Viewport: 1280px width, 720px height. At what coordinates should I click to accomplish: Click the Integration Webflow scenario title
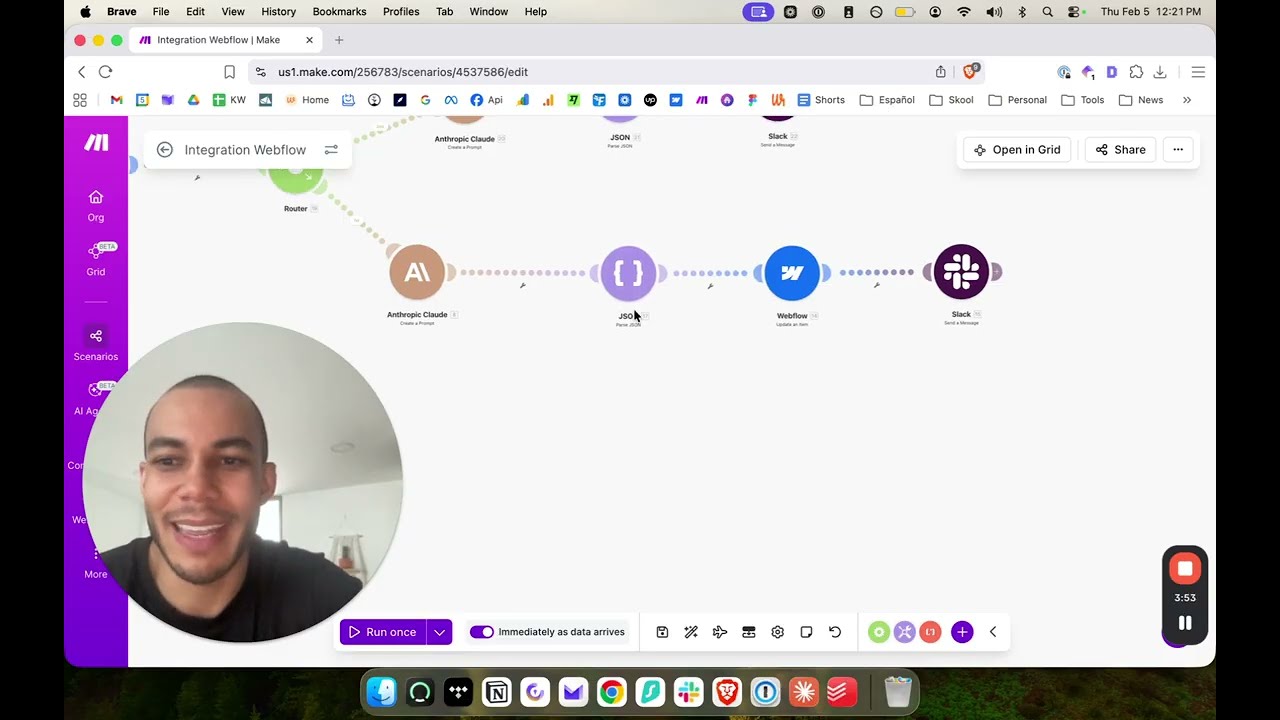245,150
